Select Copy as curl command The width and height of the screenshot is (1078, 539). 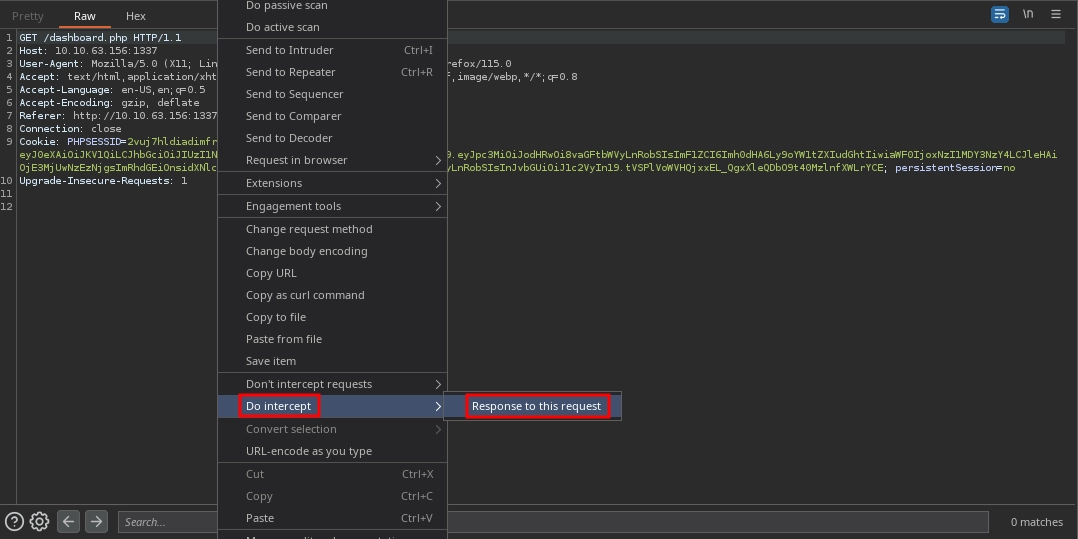[x=305, y=295]
